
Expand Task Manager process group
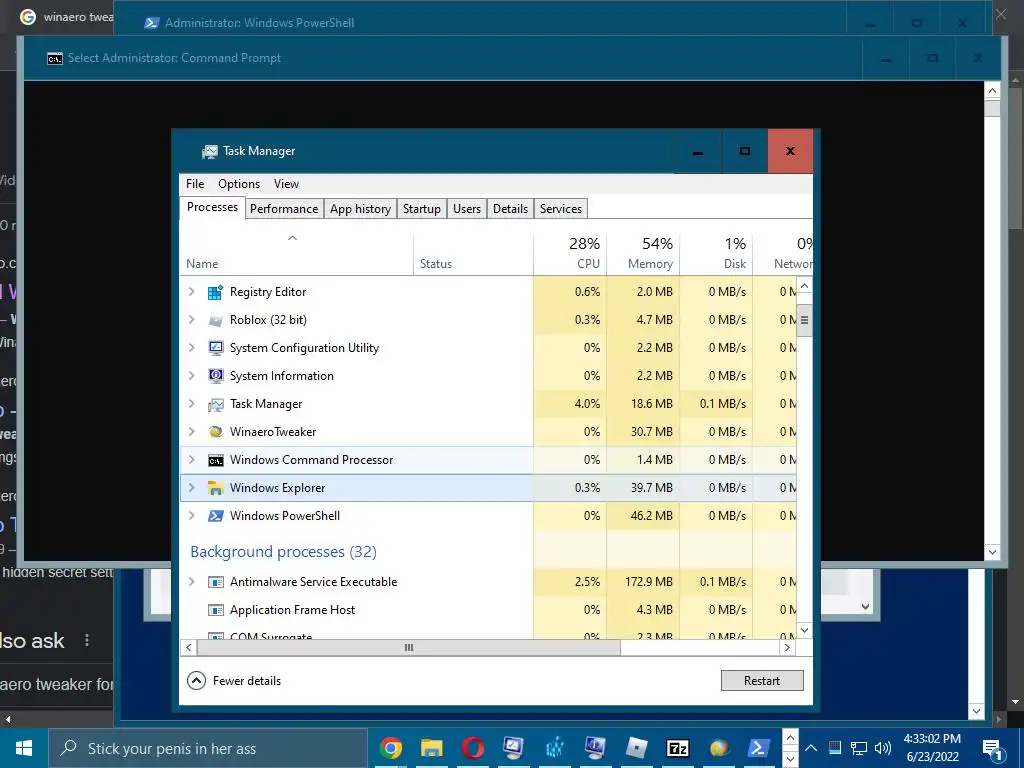click(x=191, y=404)
